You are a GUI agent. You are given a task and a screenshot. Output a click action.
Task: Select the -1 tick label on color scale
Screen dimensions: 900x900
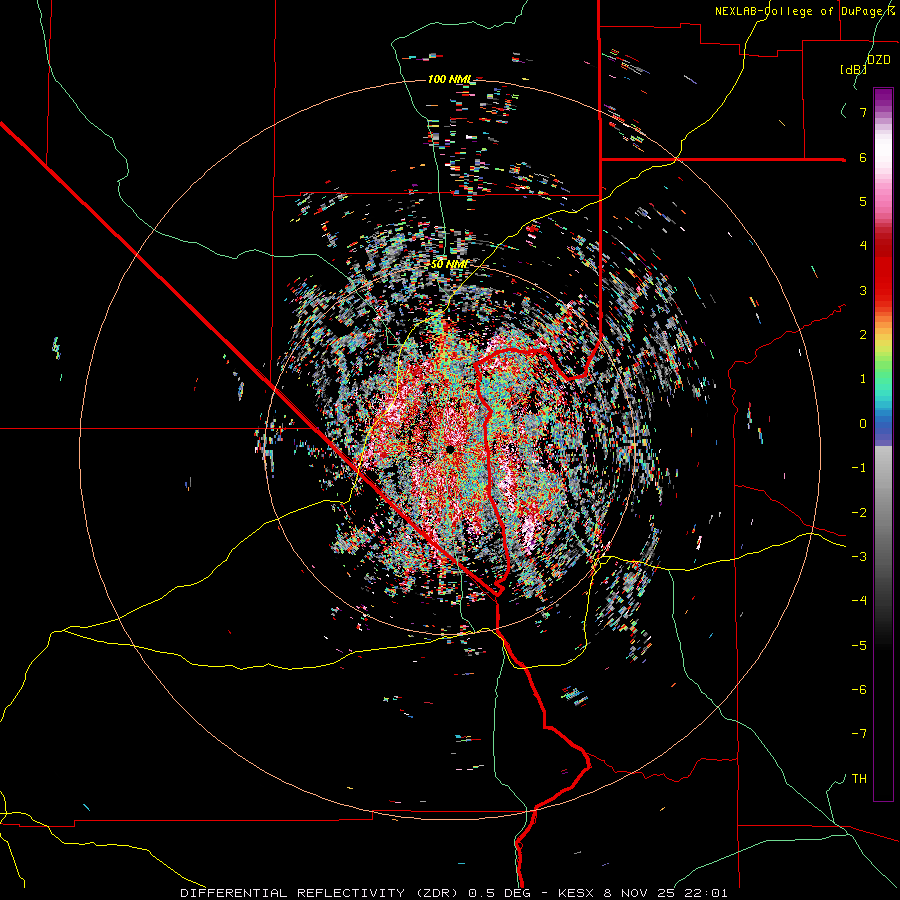[859, 468]
